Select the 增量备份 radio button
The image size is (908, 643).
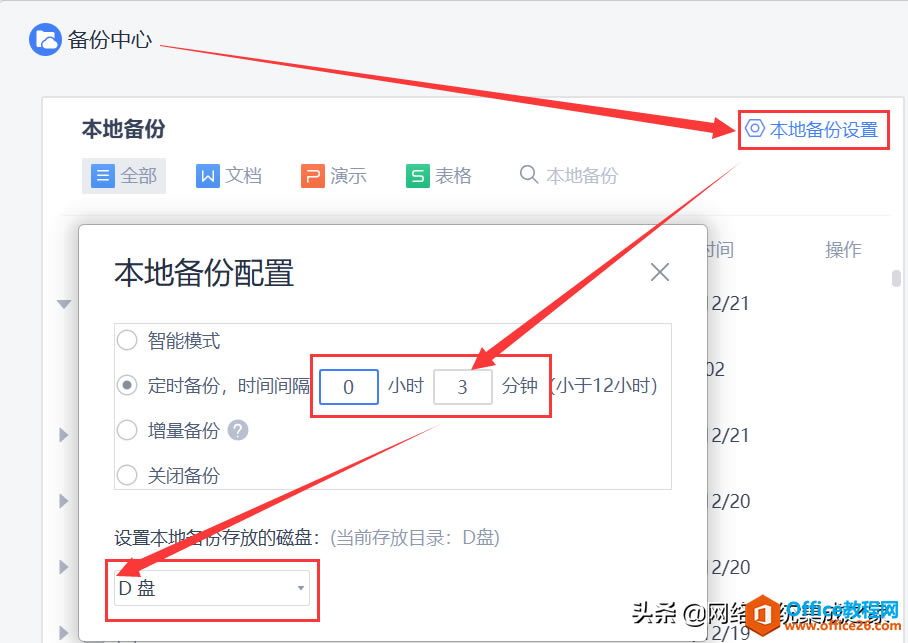click(x=127, y=430)
